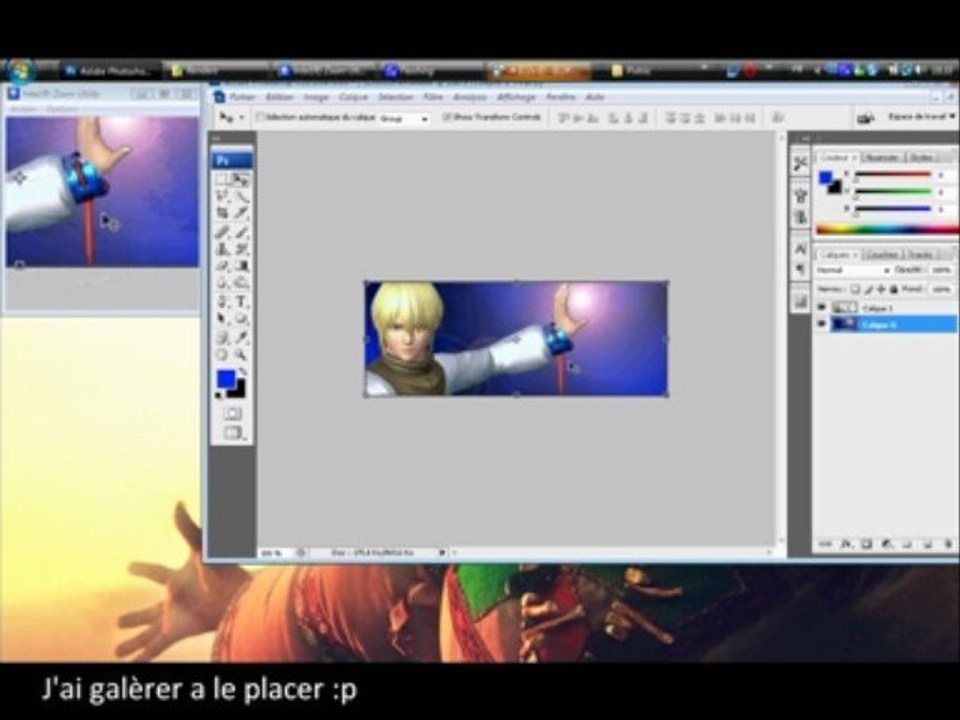
Task: Pick a color from the spectrum ramp
Action: 887,230
